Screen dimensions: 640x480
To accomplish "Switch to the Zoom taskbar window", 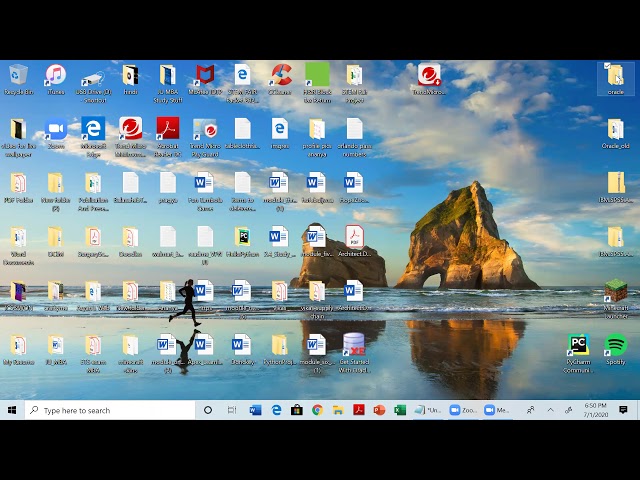I will 463,410.
